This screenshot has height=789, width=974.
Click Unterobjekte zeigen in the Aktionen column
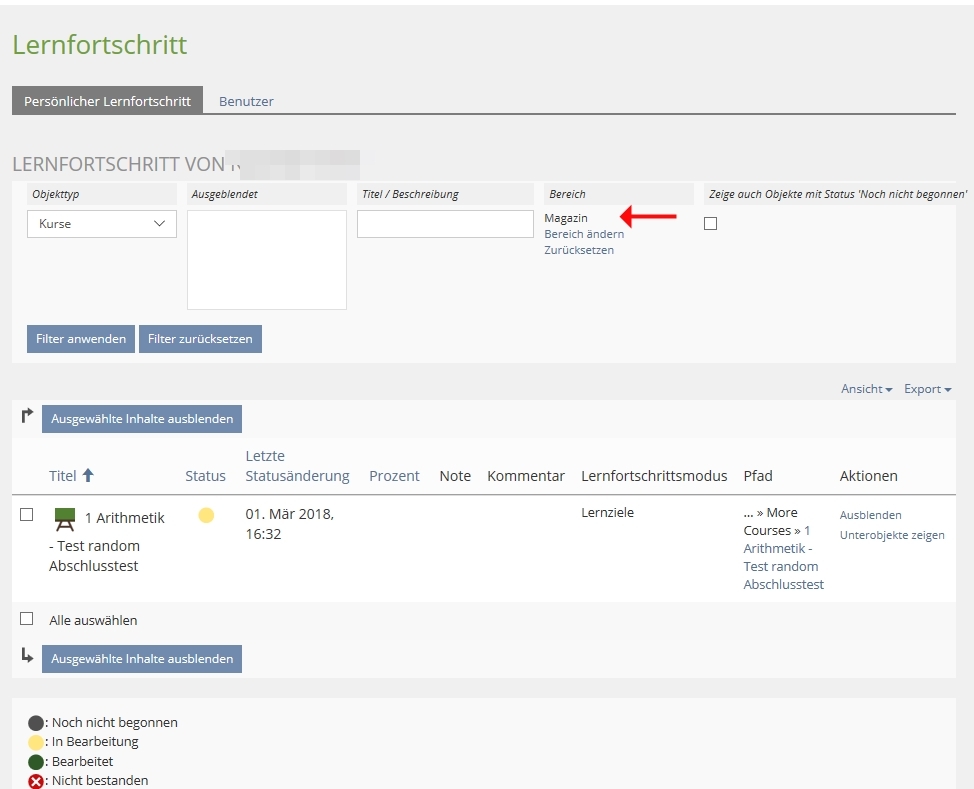(892, 535)
